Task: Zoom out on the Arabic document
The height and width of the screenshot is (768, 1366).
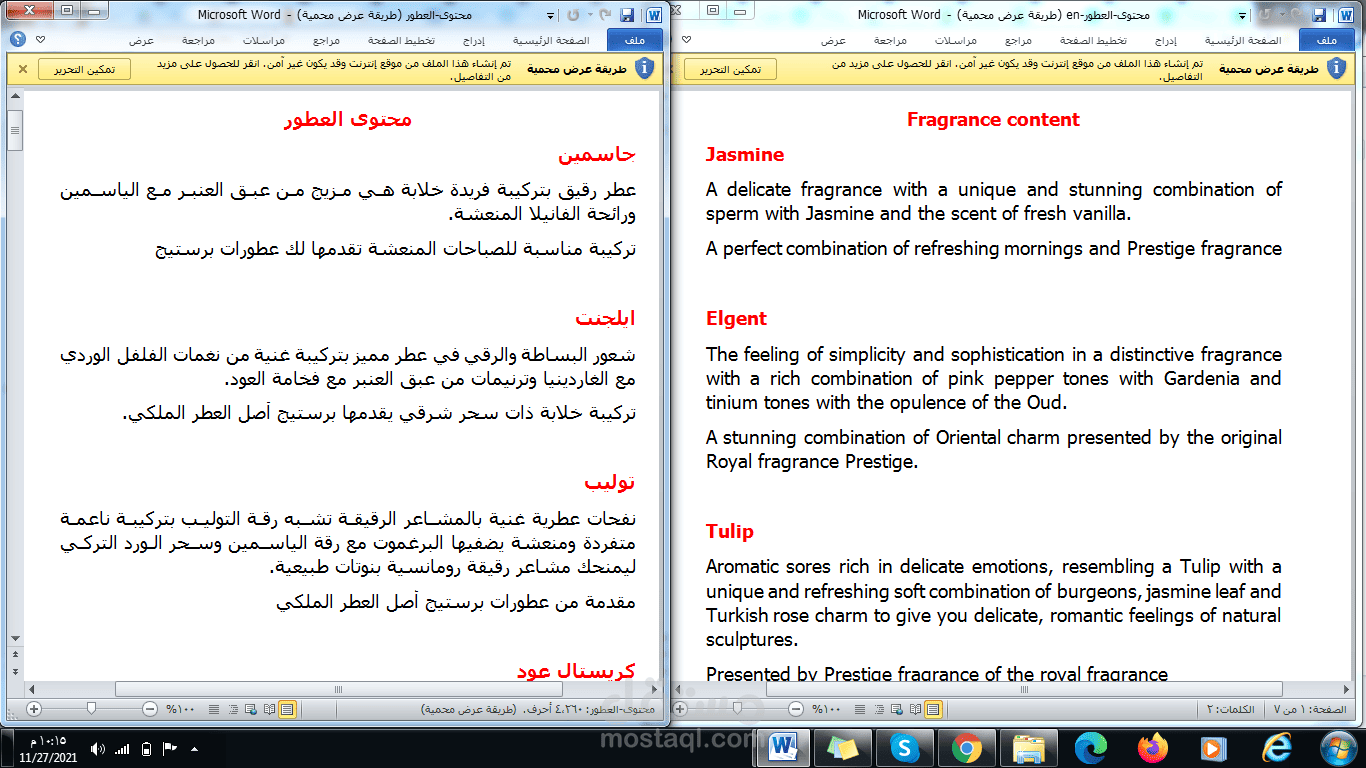Action: coord(150,709)
